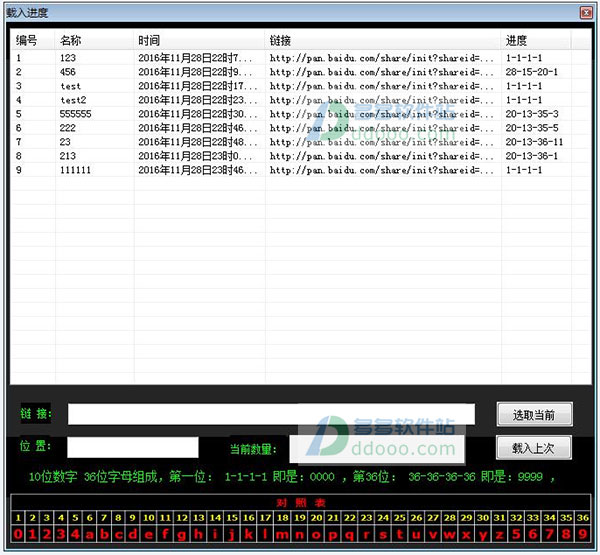Click the 当前数量 value box
600x555 pixels.
point(377,449)
